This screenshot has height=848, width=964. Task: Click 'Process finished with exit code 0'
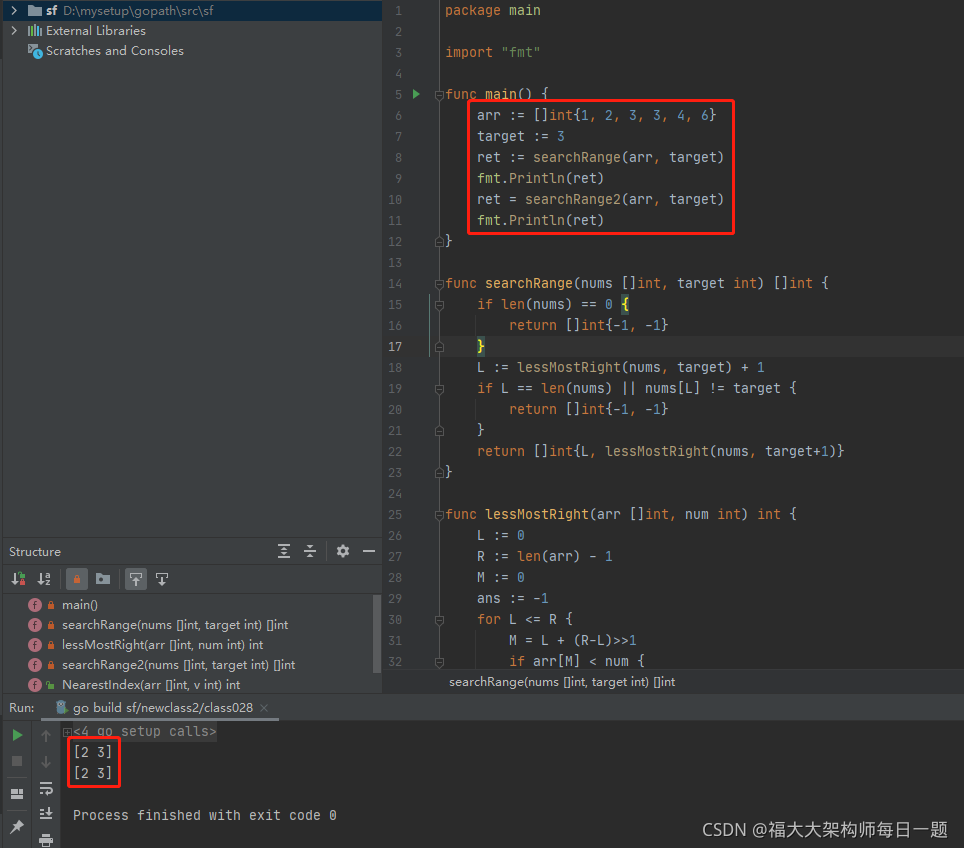coord(205,815)
